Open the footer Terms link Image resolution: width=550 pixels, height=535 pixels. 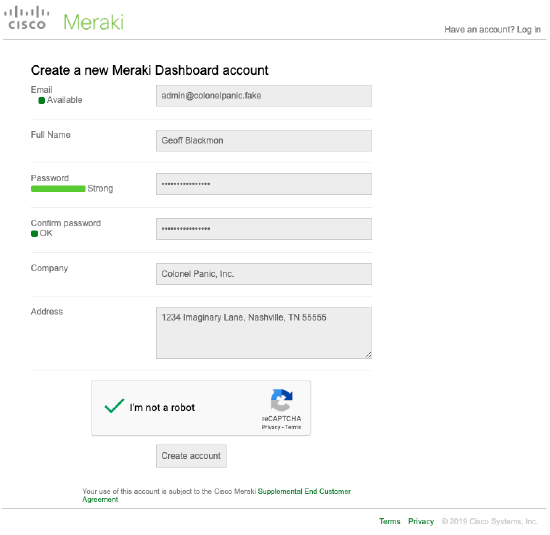(x=389, y=521)
